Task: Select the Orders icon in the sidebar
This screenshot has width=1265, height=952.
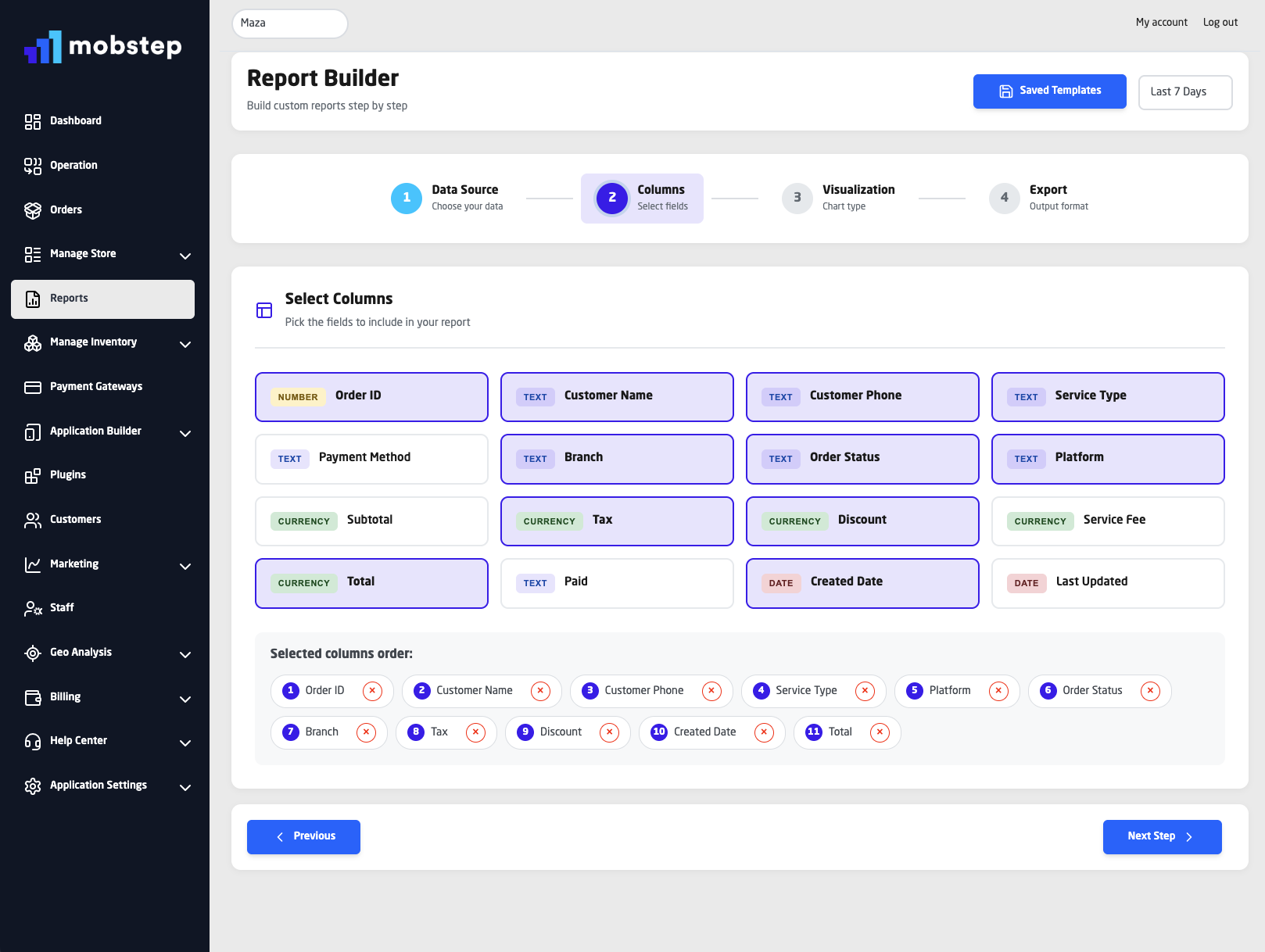Action: tap(32, 209)
